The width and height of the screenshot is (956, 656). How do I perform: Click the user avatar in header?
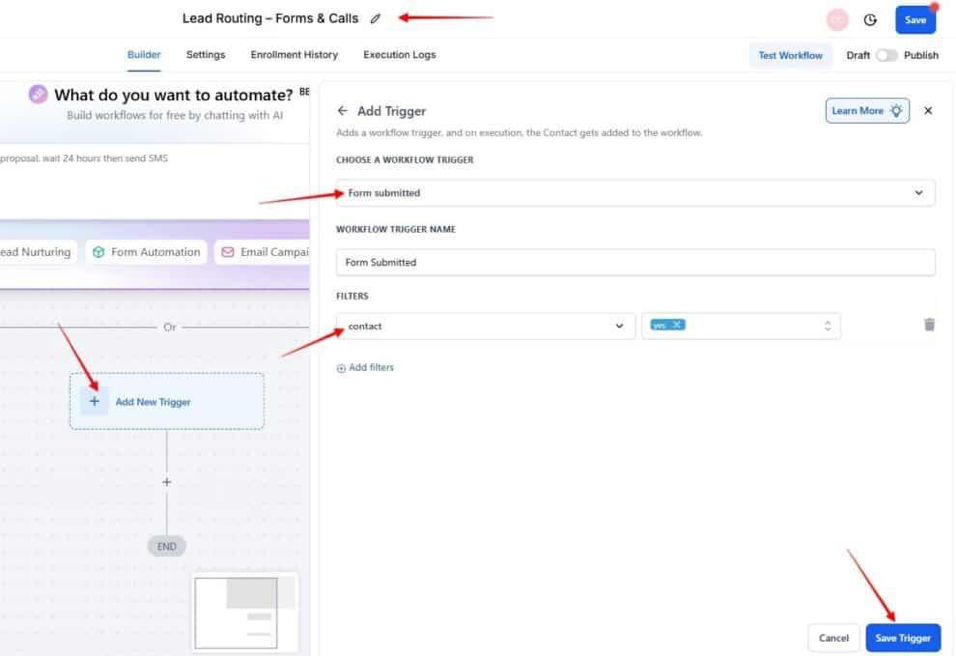(x=837, y=20)
